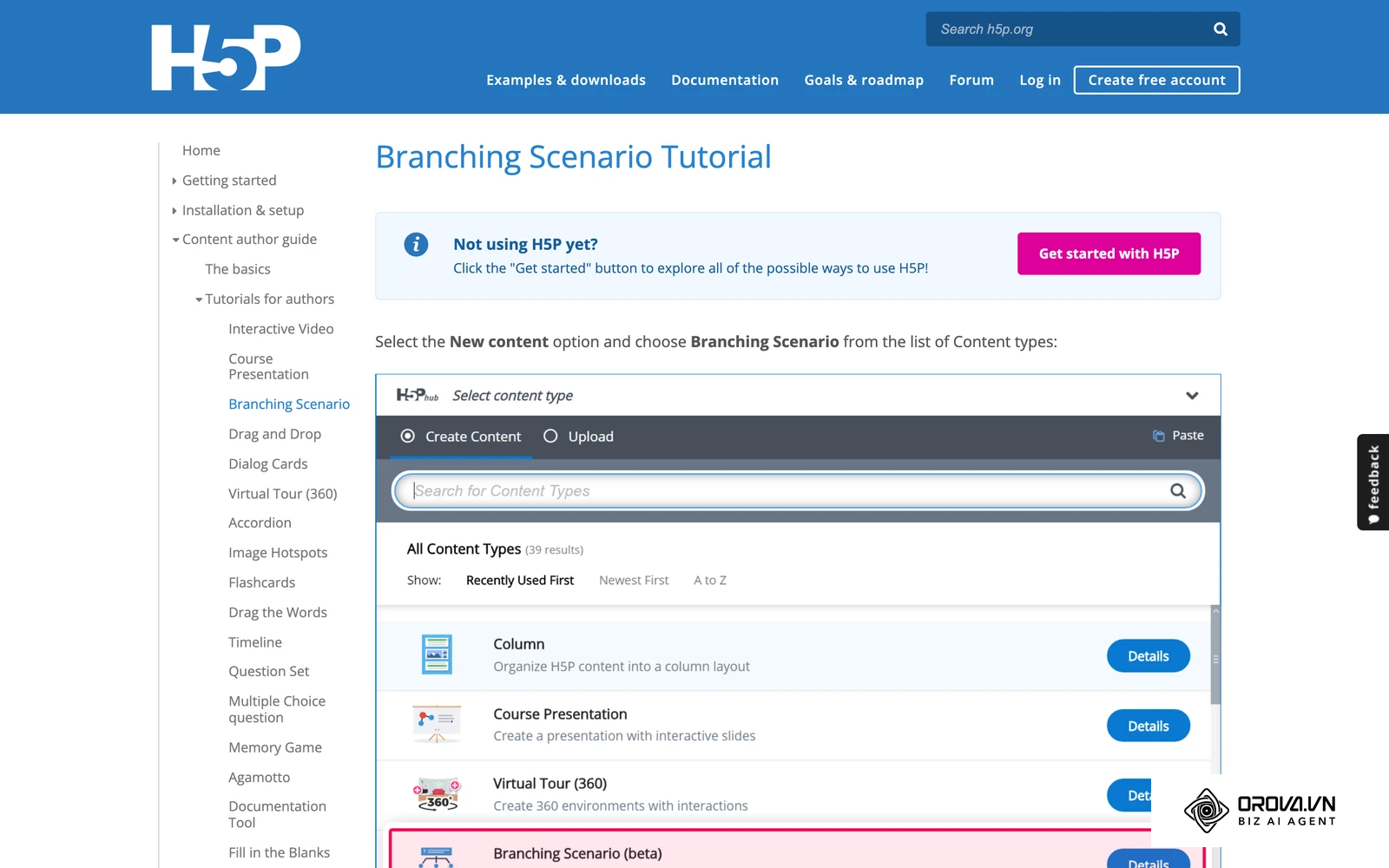Open Drag and Drop tutorial link
Screen dimensions: 1389x868
pos(274,434)
